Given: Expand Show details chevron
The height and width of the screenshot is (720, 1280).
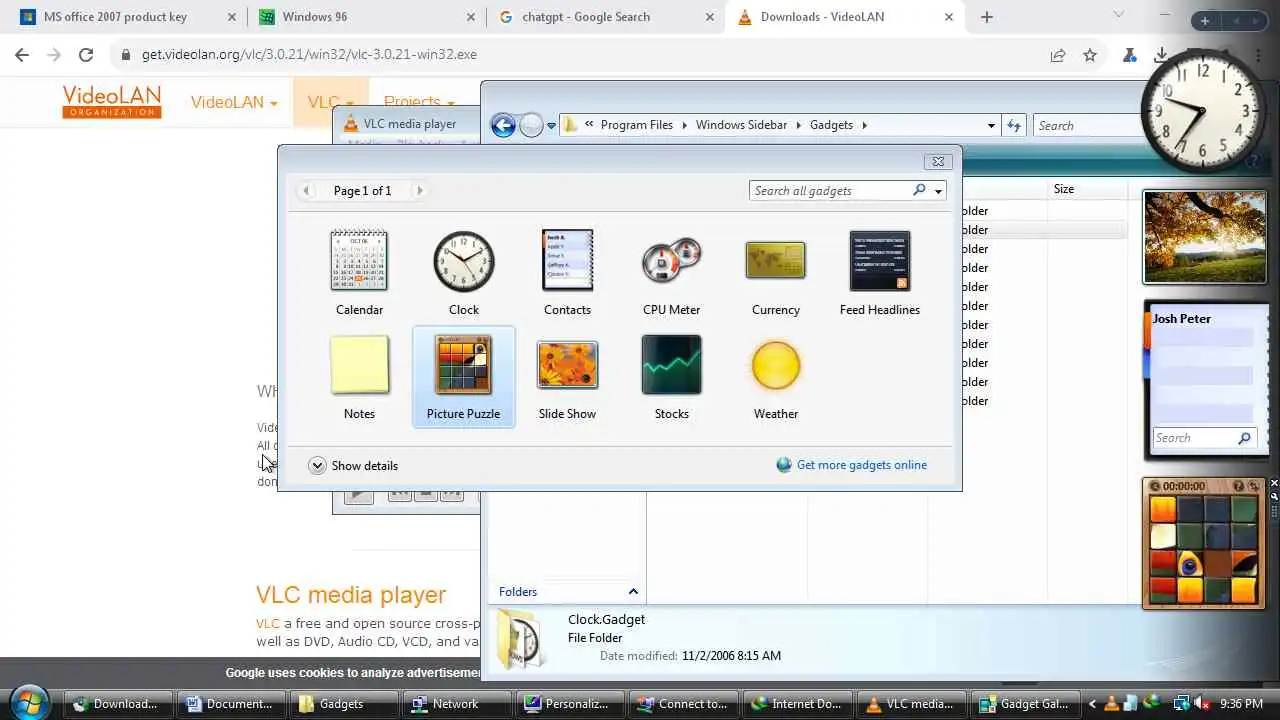Looking at the screenshot, I should 317,465.
